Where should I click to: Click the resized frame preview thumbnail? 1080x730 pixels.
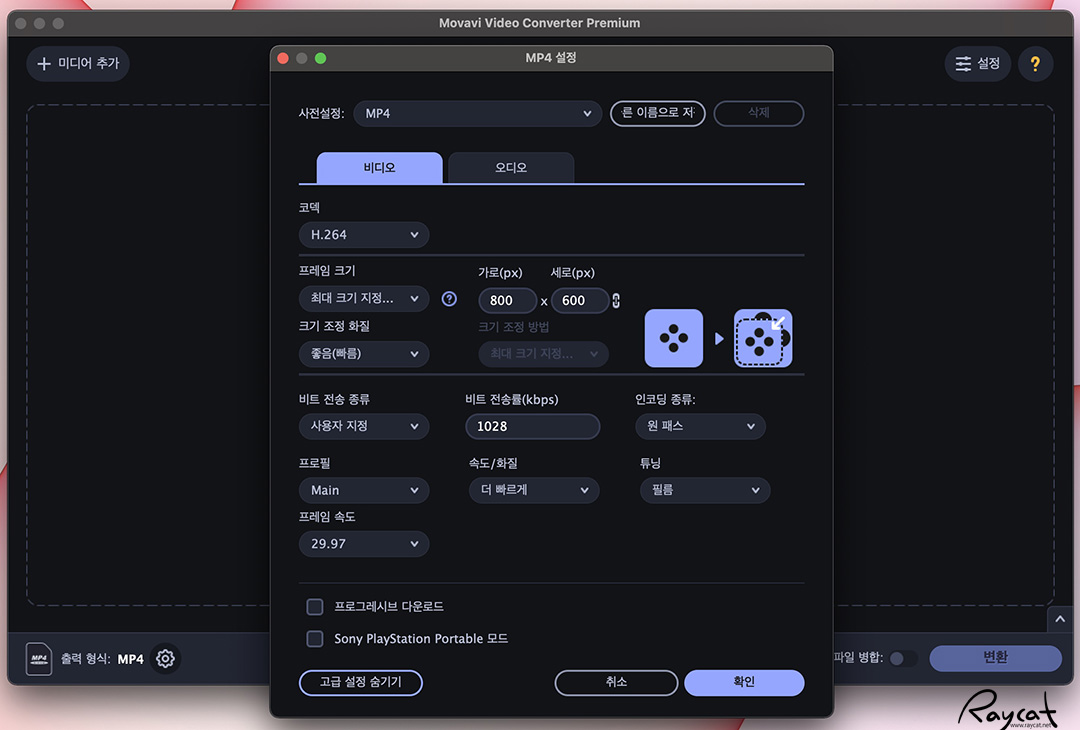763,338
